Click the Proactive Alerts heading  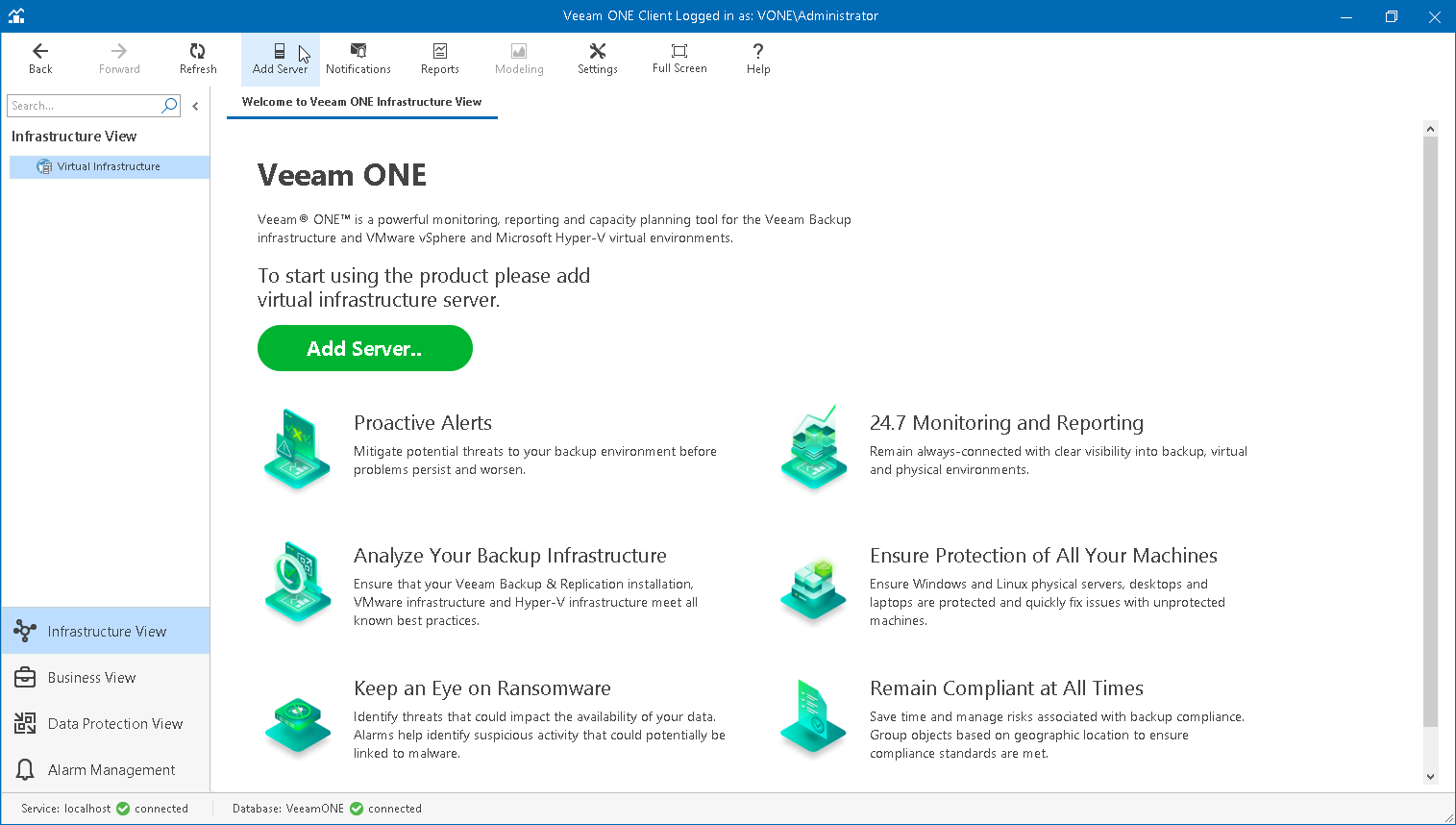423,423
